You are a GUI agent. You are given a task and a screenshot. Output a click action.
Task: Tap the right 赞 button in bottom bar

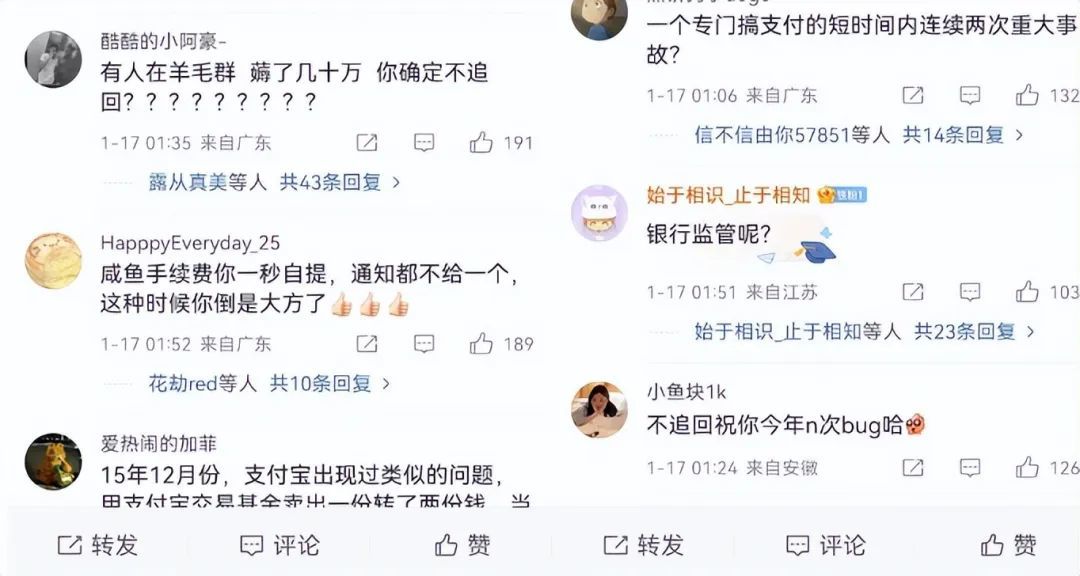pos(1008,545)
